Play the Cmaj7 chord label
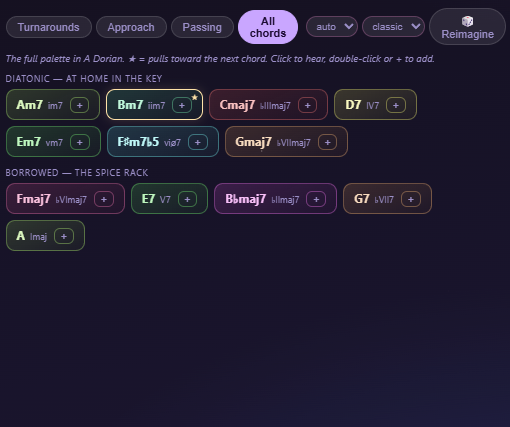This screenshot has height=427, width=510. pos(237,105)
